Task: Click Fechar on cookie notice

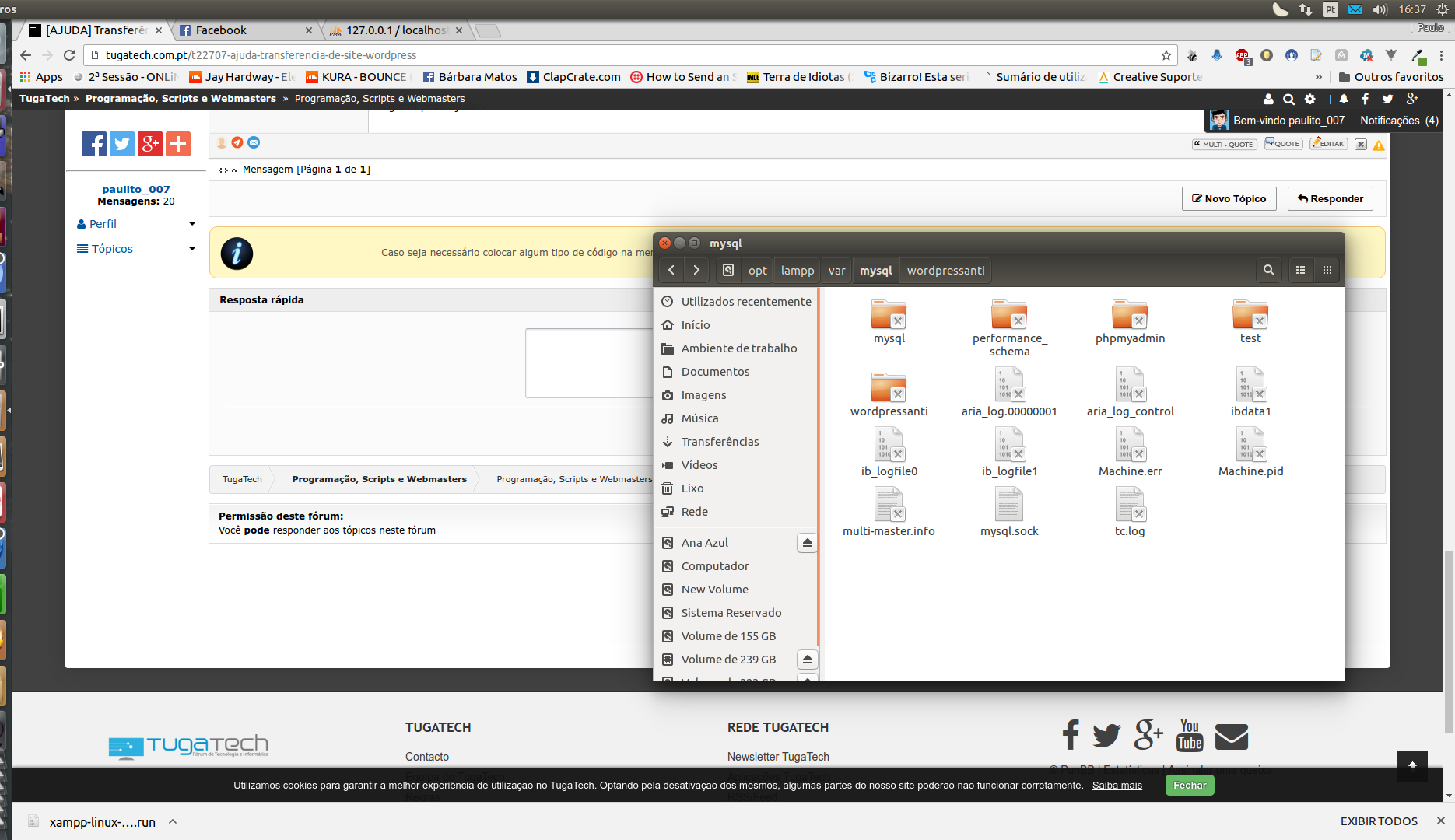Action: 1189,786
